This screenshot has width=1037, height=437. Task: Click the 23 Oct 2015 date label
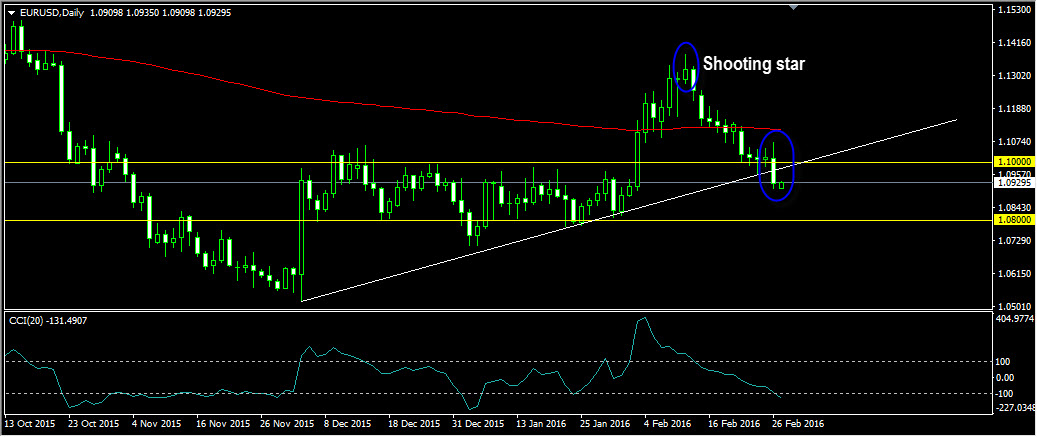click(93, 423)
